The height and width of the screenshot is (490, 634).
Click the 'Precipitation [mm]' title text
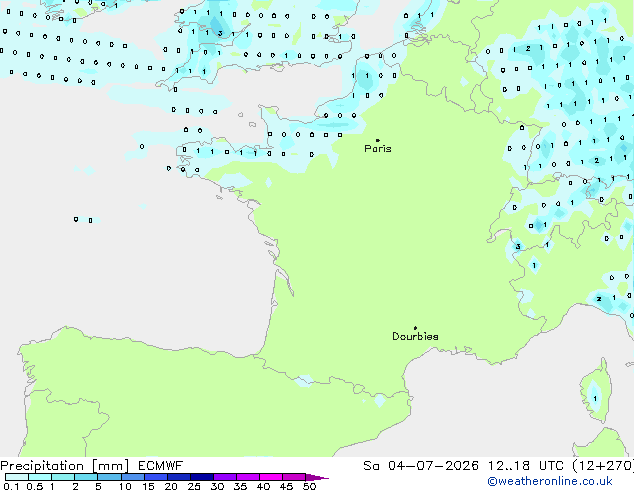pyautogui.click(x=65, y=466)
